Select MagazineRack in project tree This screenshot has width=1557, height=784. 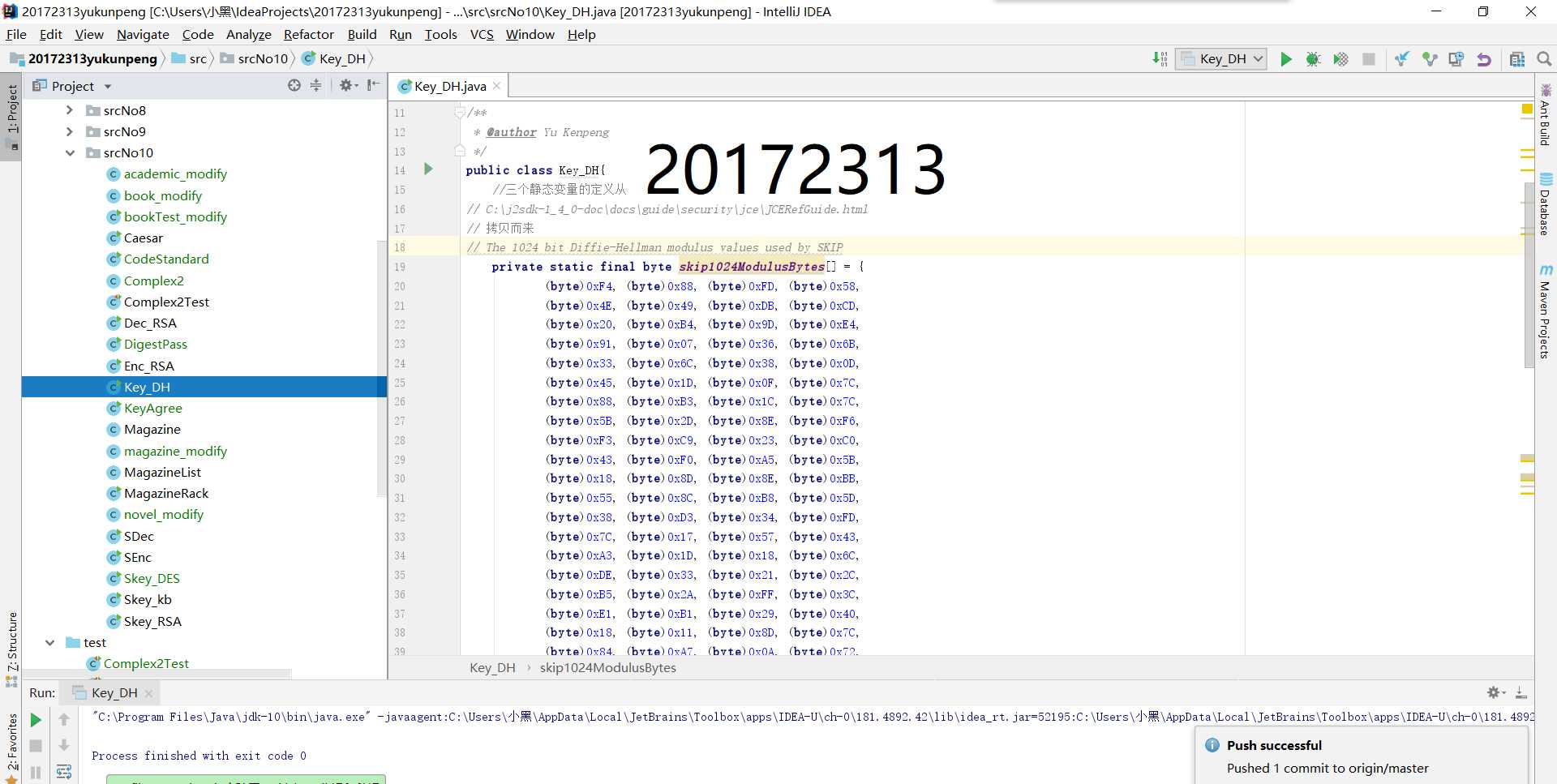click(x=166, y=493)
